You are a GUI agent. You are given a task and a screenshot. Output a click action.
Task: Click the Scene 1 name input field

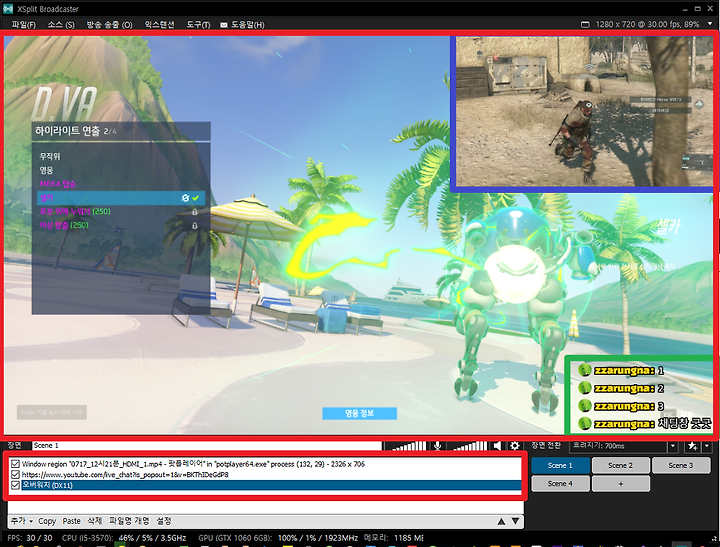tap(207, 445)
